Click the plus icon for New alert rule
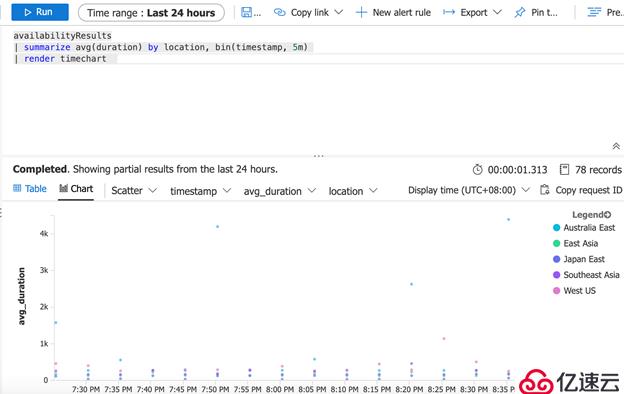The image size is (624, 394). [361, 13]
